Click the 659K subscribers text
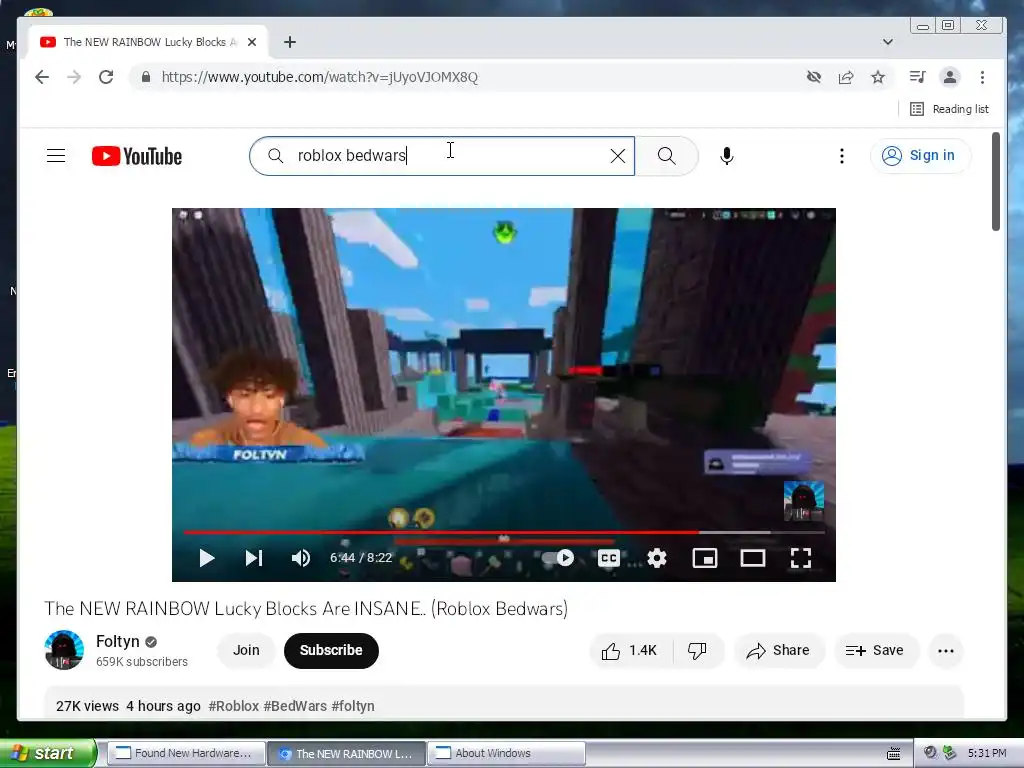The image size is (1024, 768). [x=142, y=662]
